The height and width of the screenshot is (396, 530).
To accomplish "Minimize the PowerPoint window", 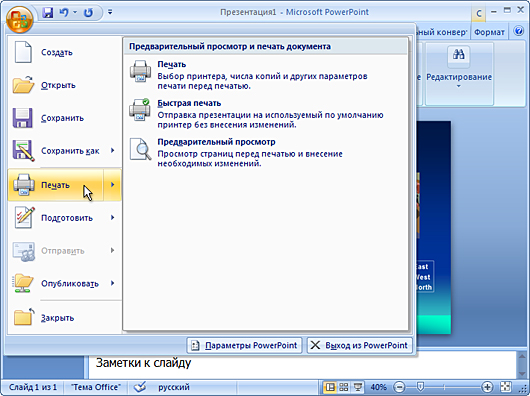I will click(494, 12).
